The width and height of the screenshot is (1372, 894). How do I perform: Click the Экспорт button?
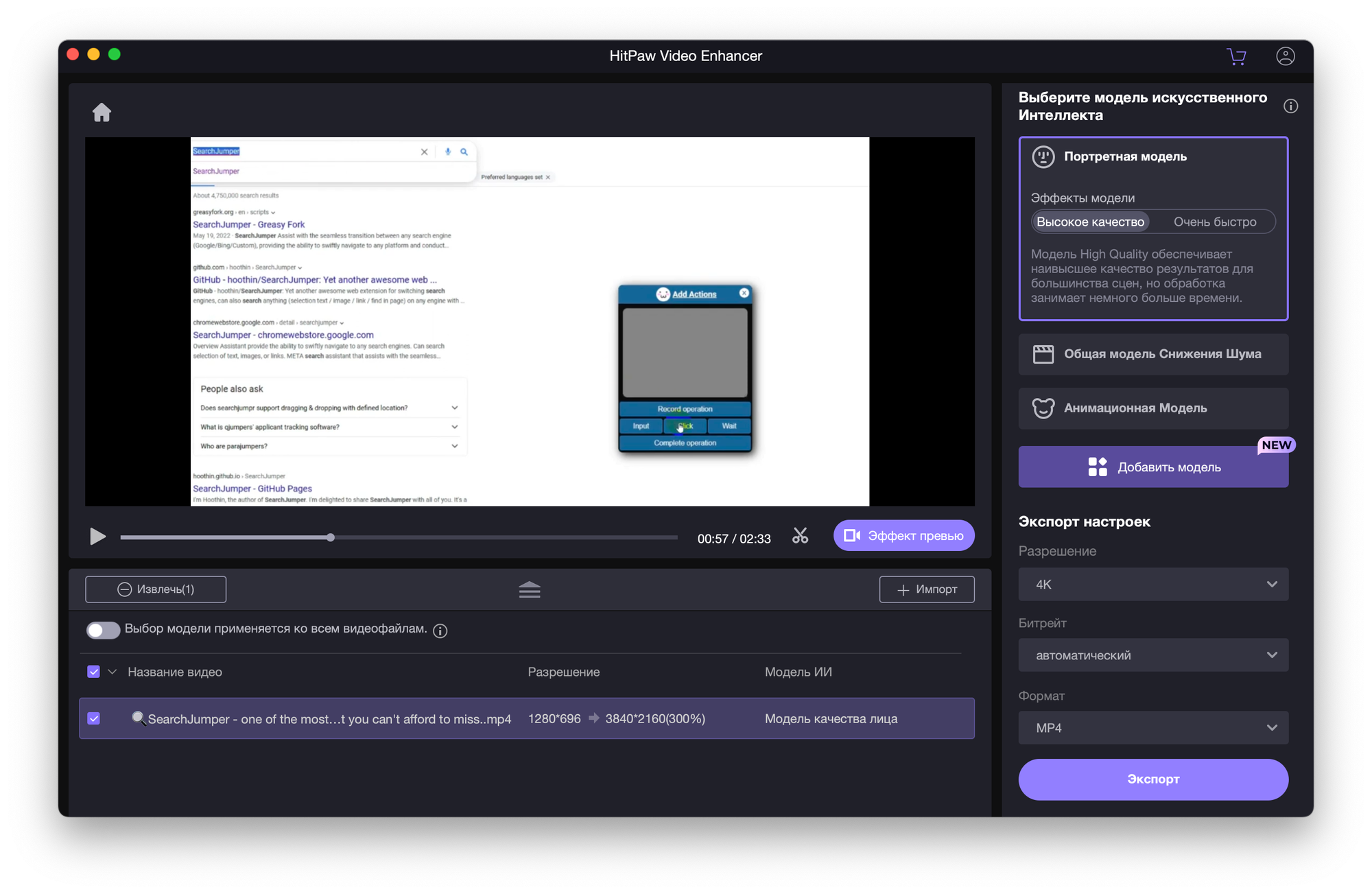pyautogui.click(x=1152, y=779)
